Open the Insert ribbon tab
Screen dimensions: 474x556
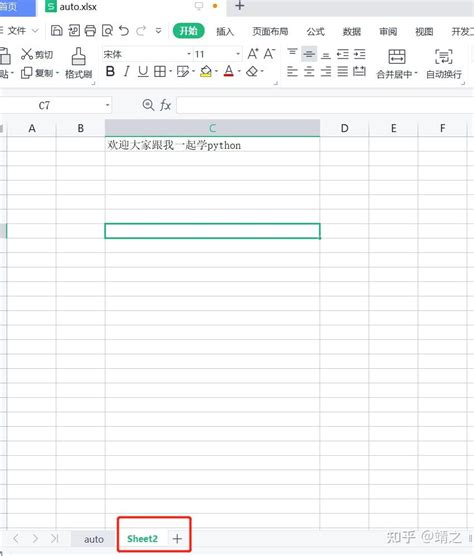[225, 32]
